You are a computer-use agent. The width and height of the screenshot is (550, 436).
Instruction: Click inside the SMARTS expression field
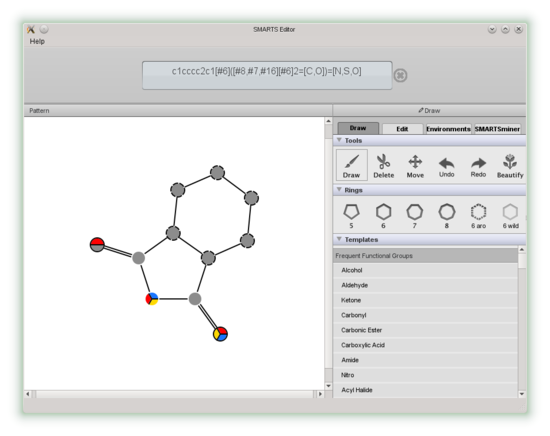pyautogui.click(x=267, y=75)
